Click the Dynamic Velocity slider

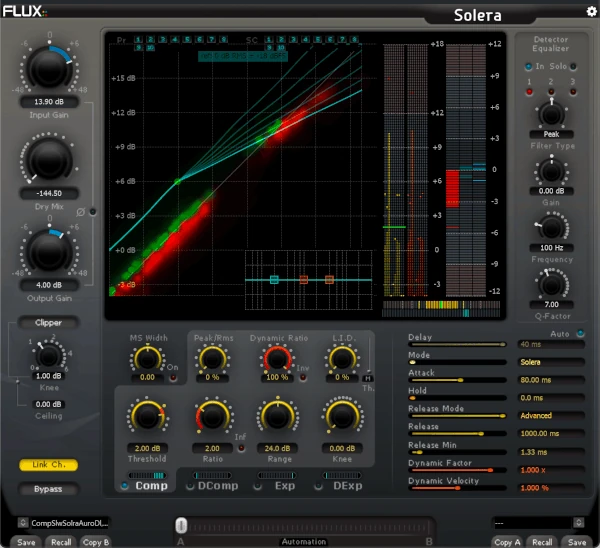pos(457,488)
